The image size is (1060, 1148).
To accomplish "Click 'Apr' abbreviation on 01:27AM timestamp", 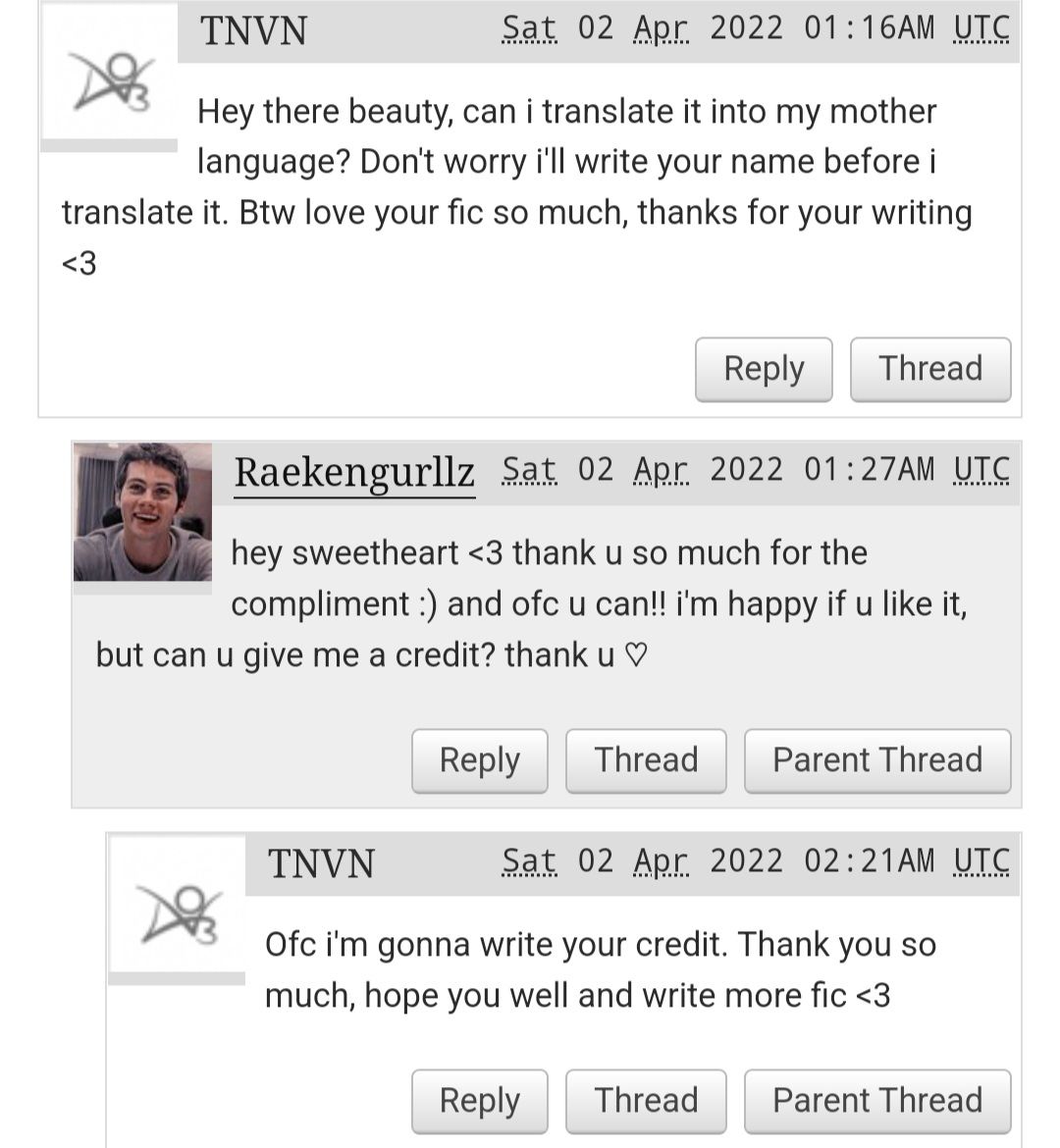I will click(661, 470).
